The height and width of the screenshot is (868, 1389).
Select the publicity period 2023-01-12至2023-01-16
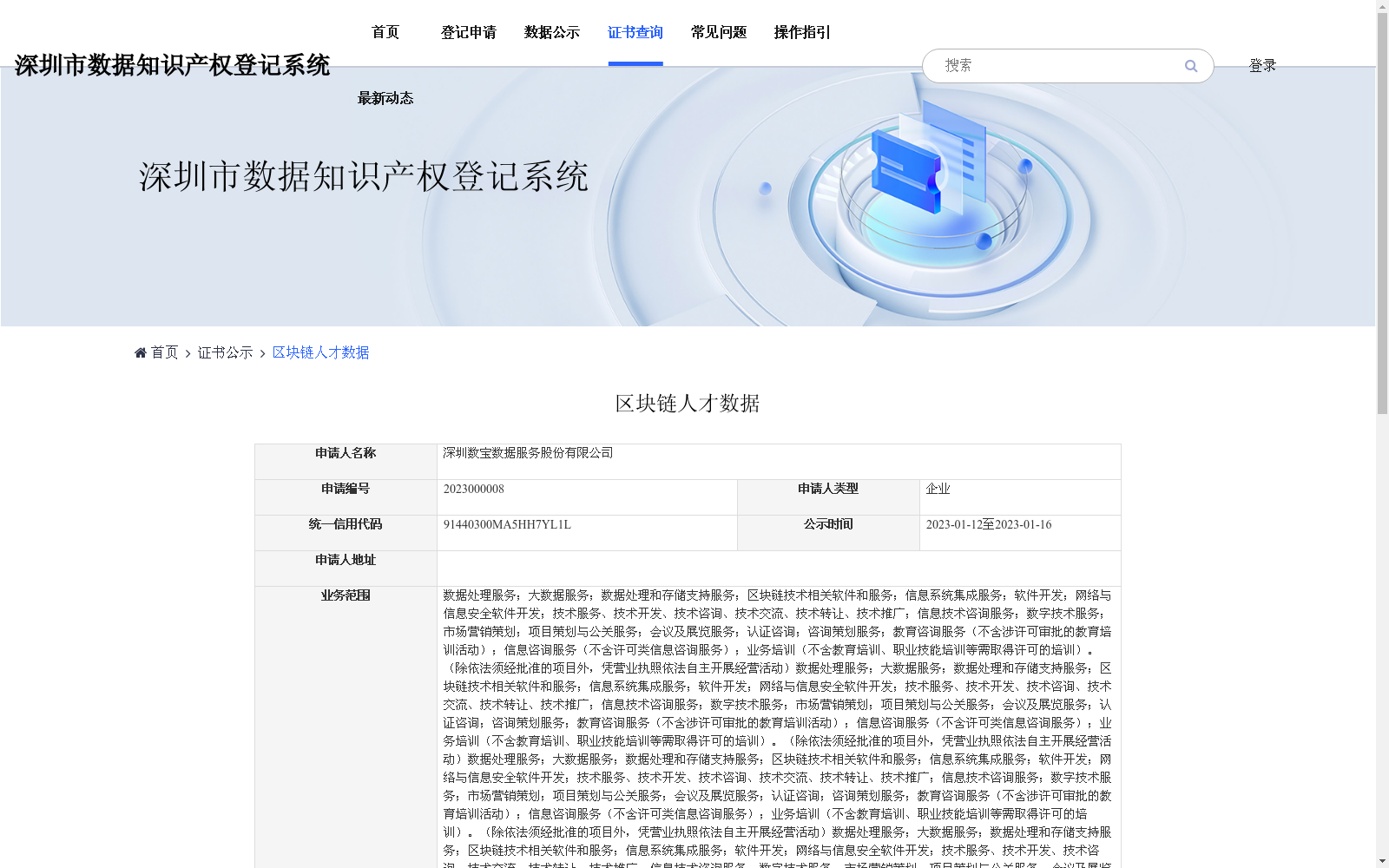(x=989, y=524)
